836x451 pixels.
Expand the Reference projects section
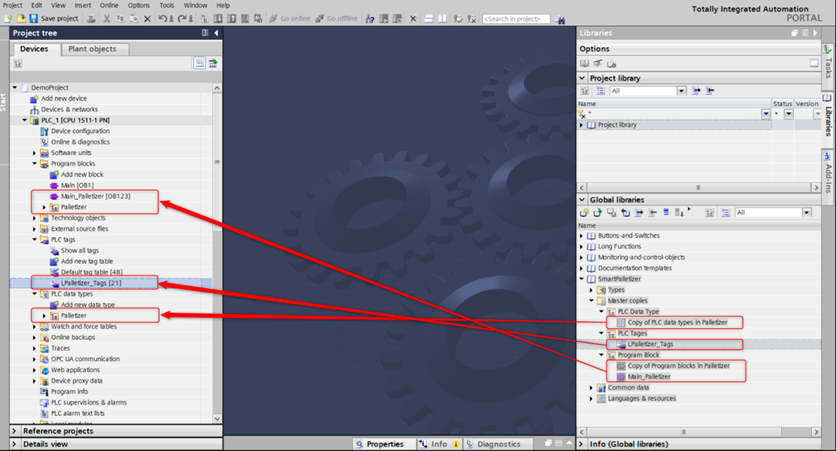point(14,431)
